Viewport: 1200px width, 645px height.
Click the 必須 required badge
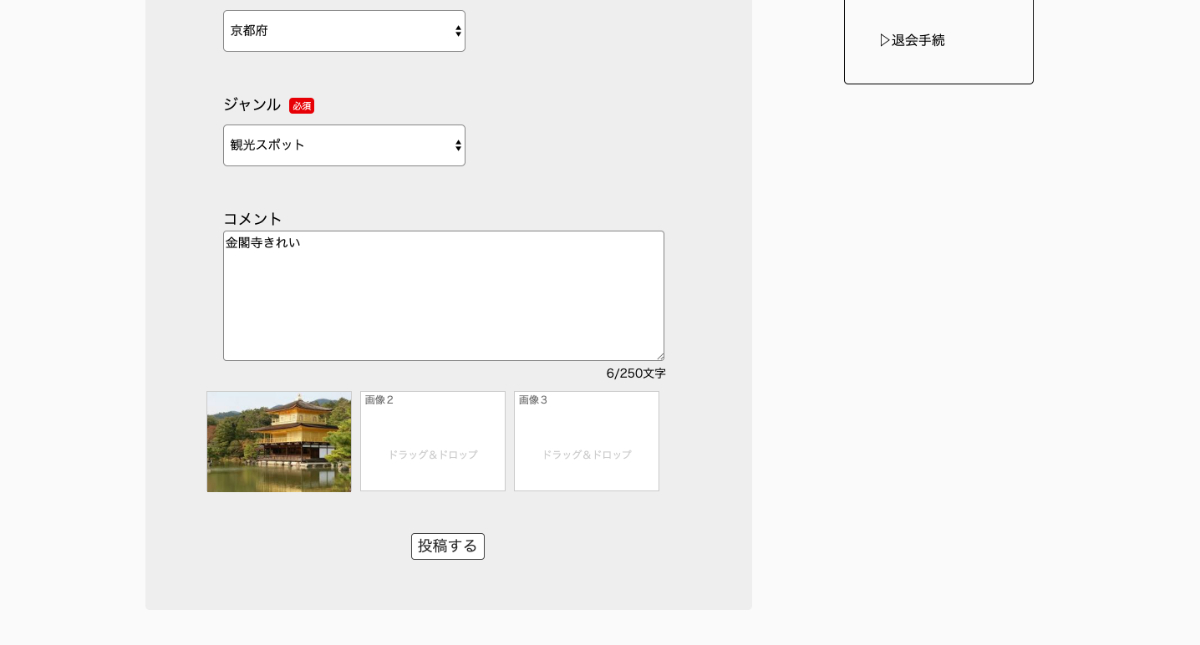302,105
